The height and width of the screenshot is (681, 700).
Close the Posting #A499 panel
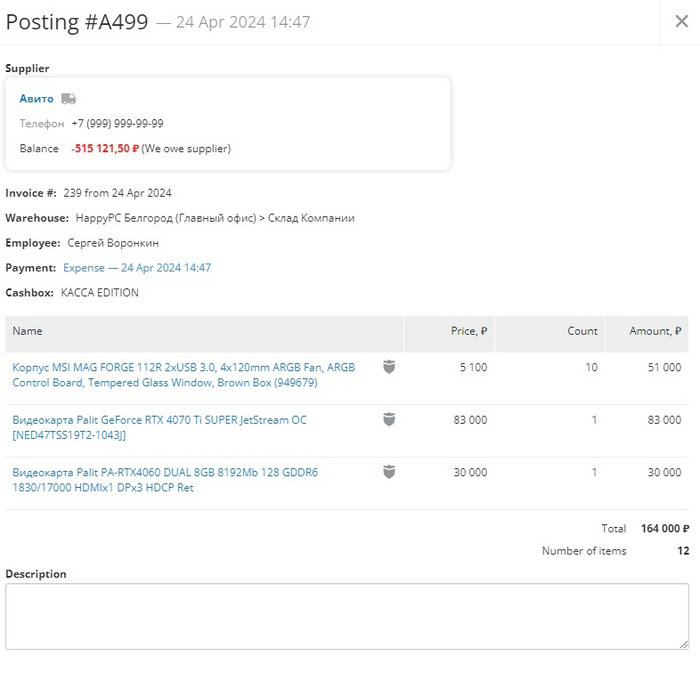[681, 22]
